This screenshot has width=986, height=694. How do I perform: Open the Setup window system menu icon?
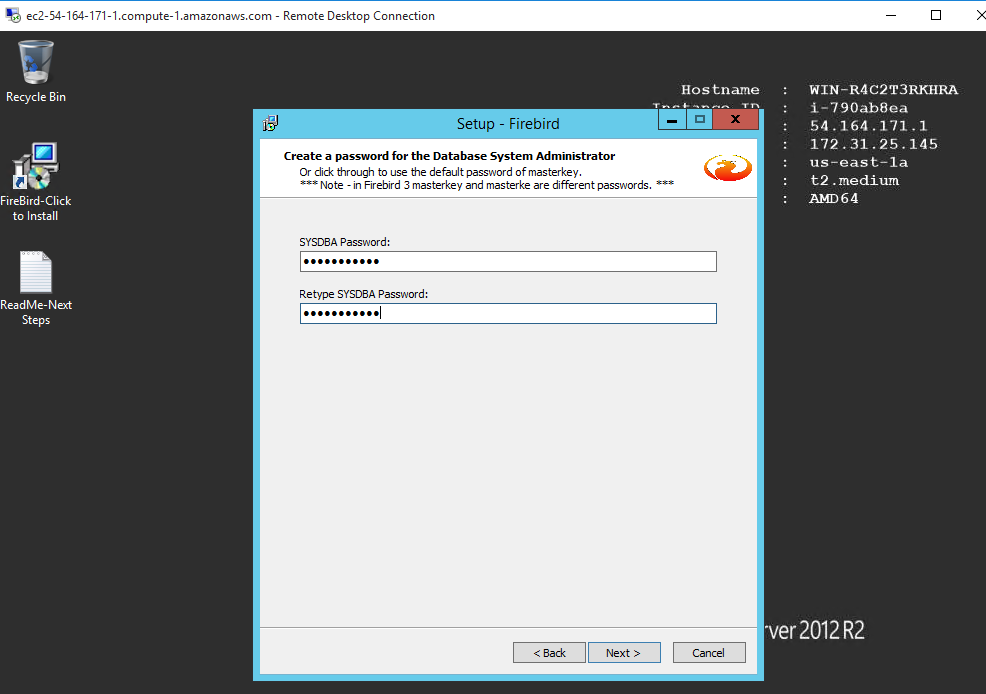click(270, 123)
